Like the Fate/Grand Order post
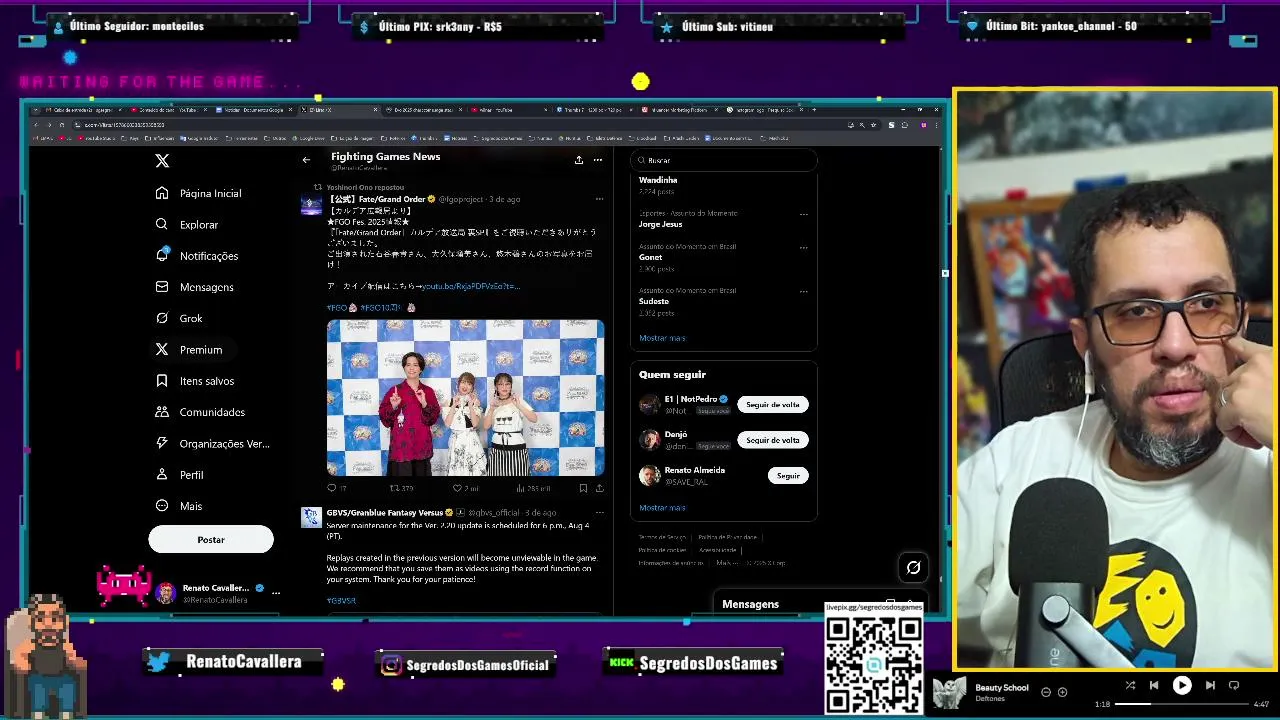Screen dimensions: 1280x720 click(x=458, y=488)
